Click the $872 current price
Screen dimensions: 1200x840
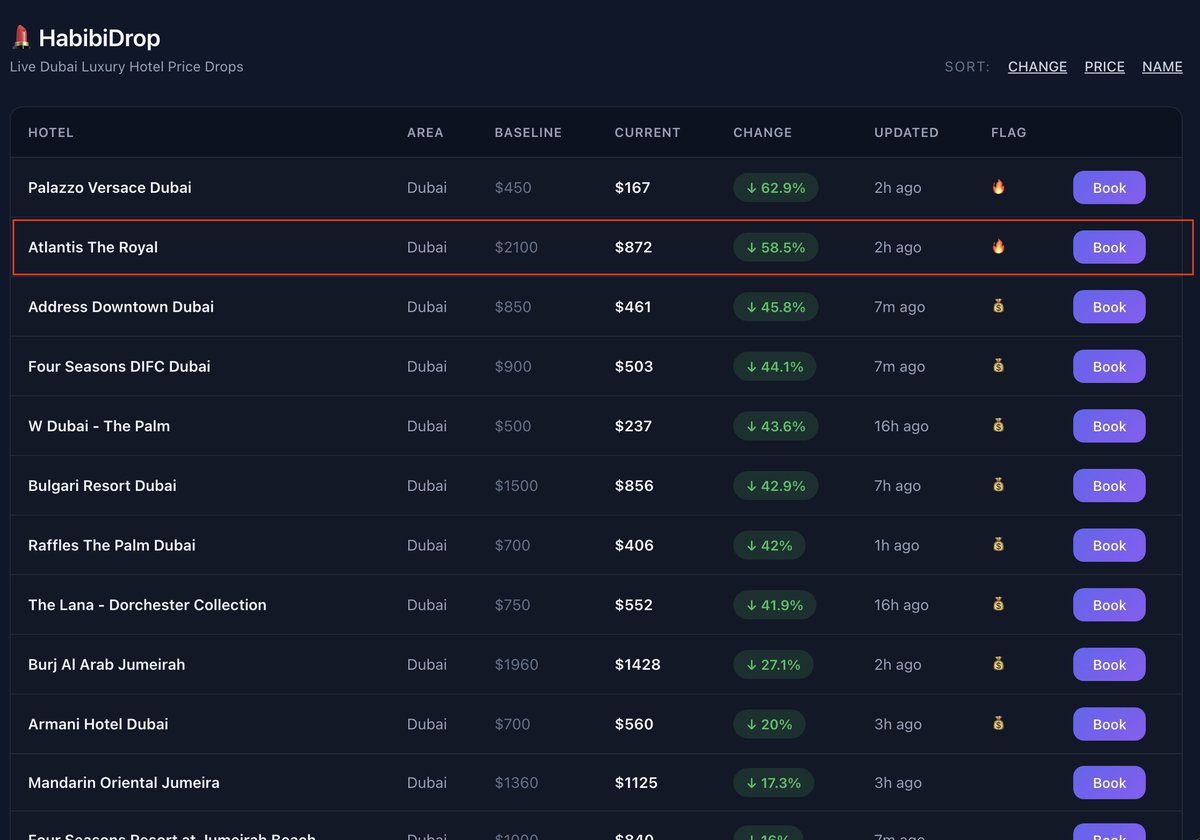[633, 247]
